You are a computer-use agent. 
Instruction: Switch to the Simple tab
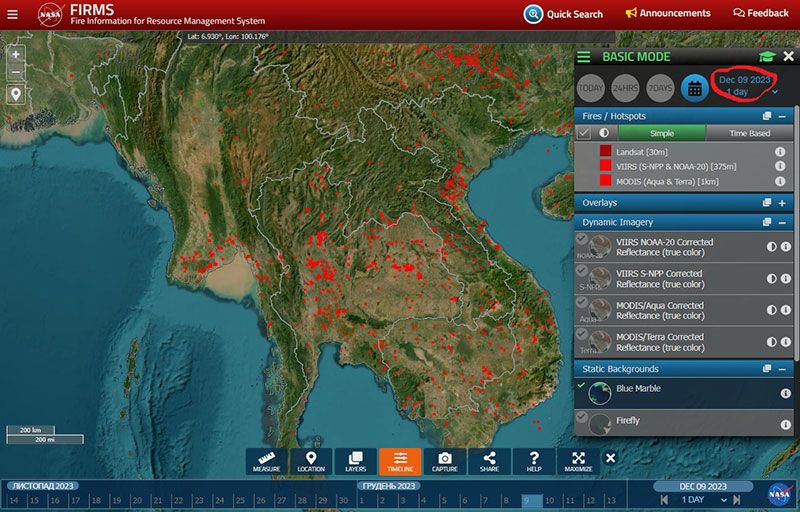pos(662,133)
